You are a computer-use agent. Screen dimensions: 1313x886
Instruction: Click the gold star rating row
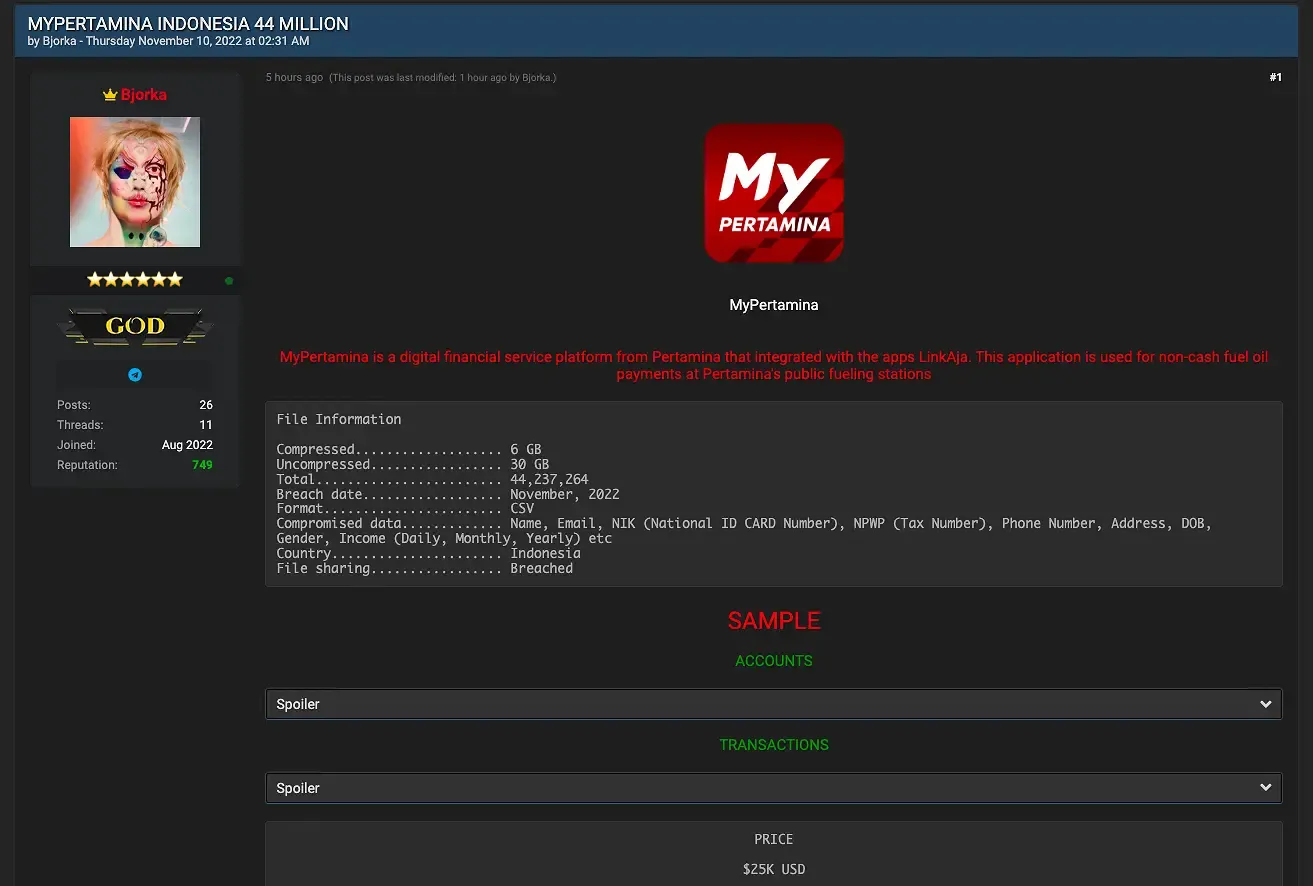coord(135,280)
